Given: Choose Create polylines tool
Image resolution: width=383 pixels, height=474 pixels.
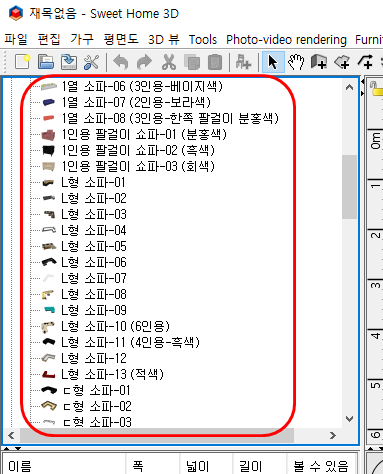Looking at the screenshot, I should click(365, 62).
